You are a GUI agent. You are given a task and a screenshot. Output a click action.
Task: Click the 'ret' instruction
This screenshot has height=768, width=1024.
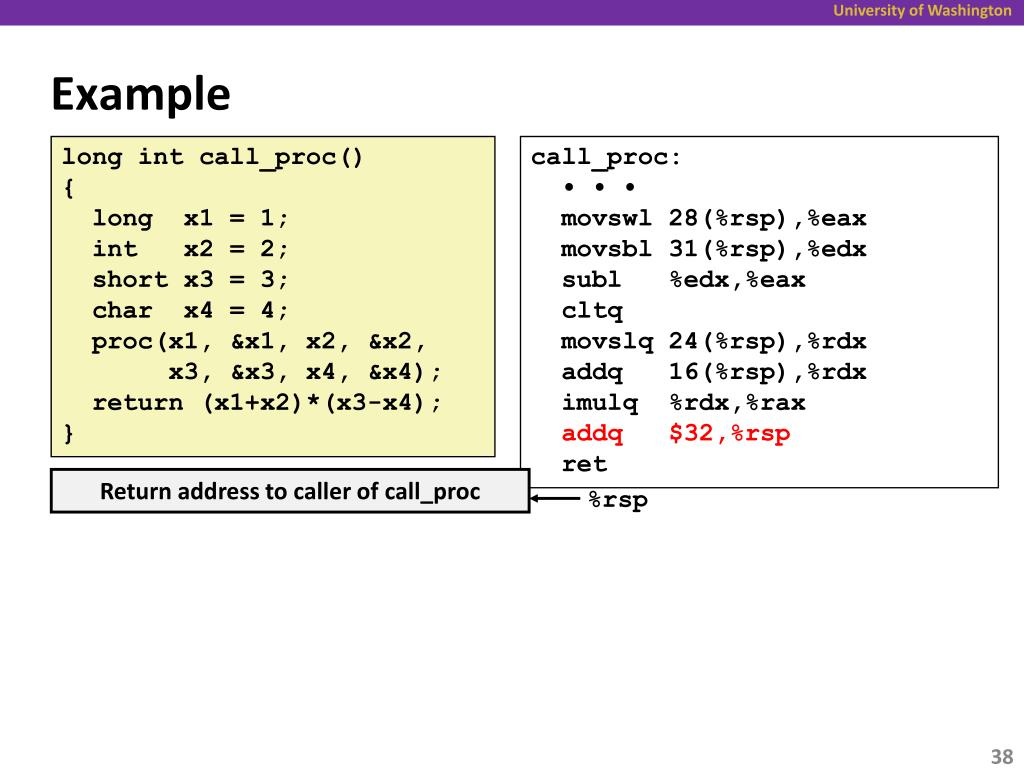point(584,464)
